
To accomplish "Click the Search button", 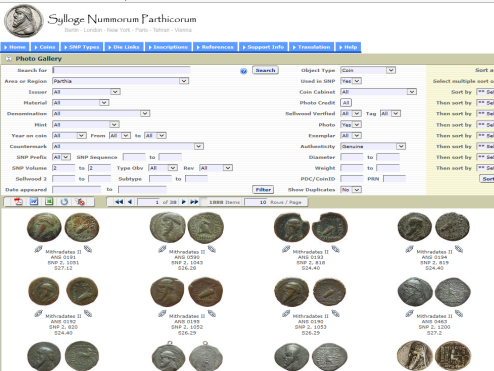I will (x=265, y=70).
